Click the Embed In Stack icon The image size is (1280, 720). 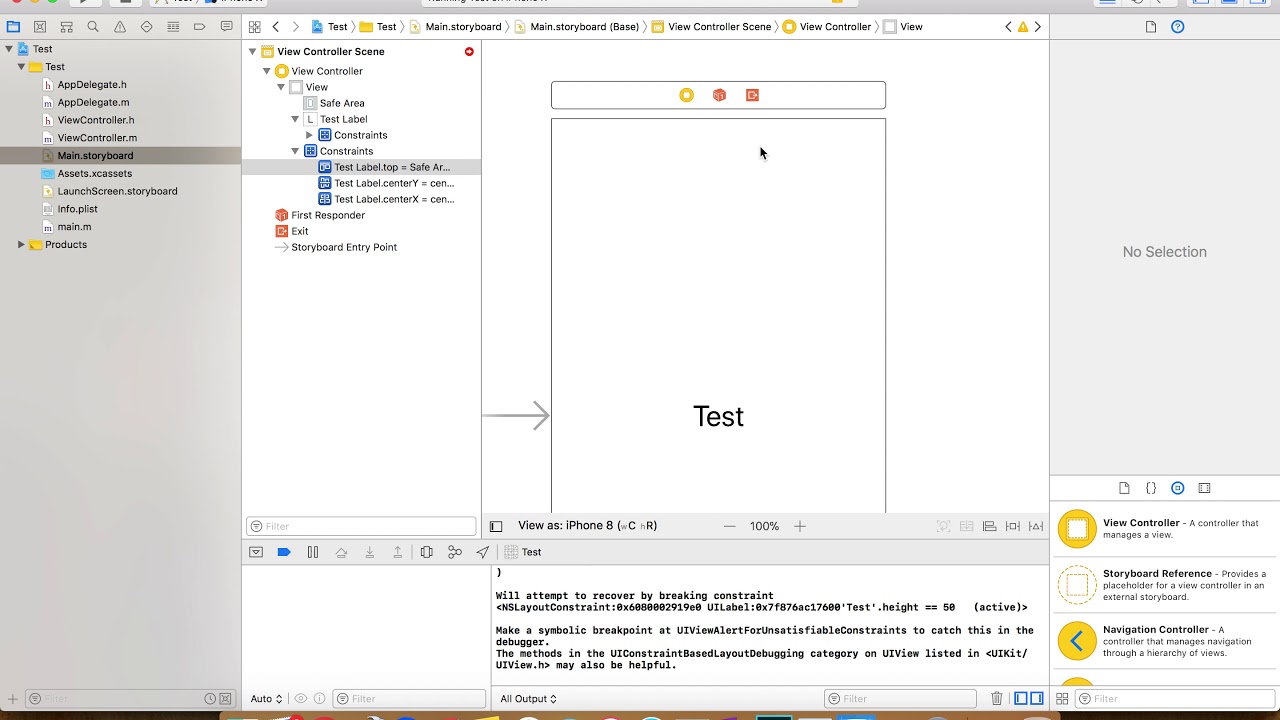coord(967,526)
